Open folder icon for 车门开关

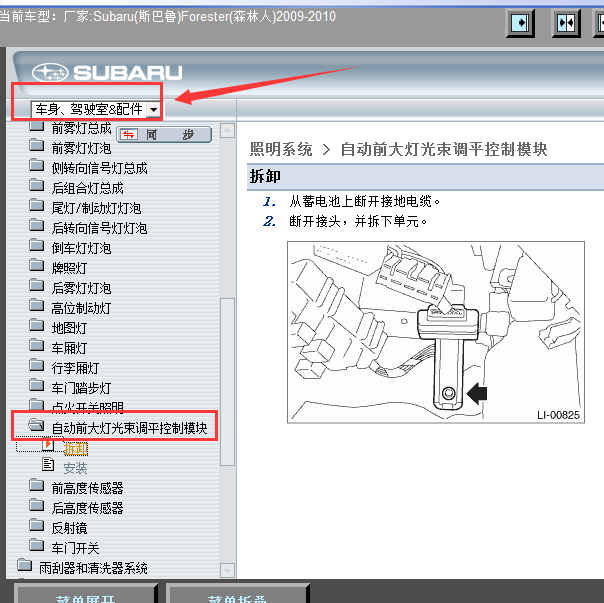[x=37, y=545]
